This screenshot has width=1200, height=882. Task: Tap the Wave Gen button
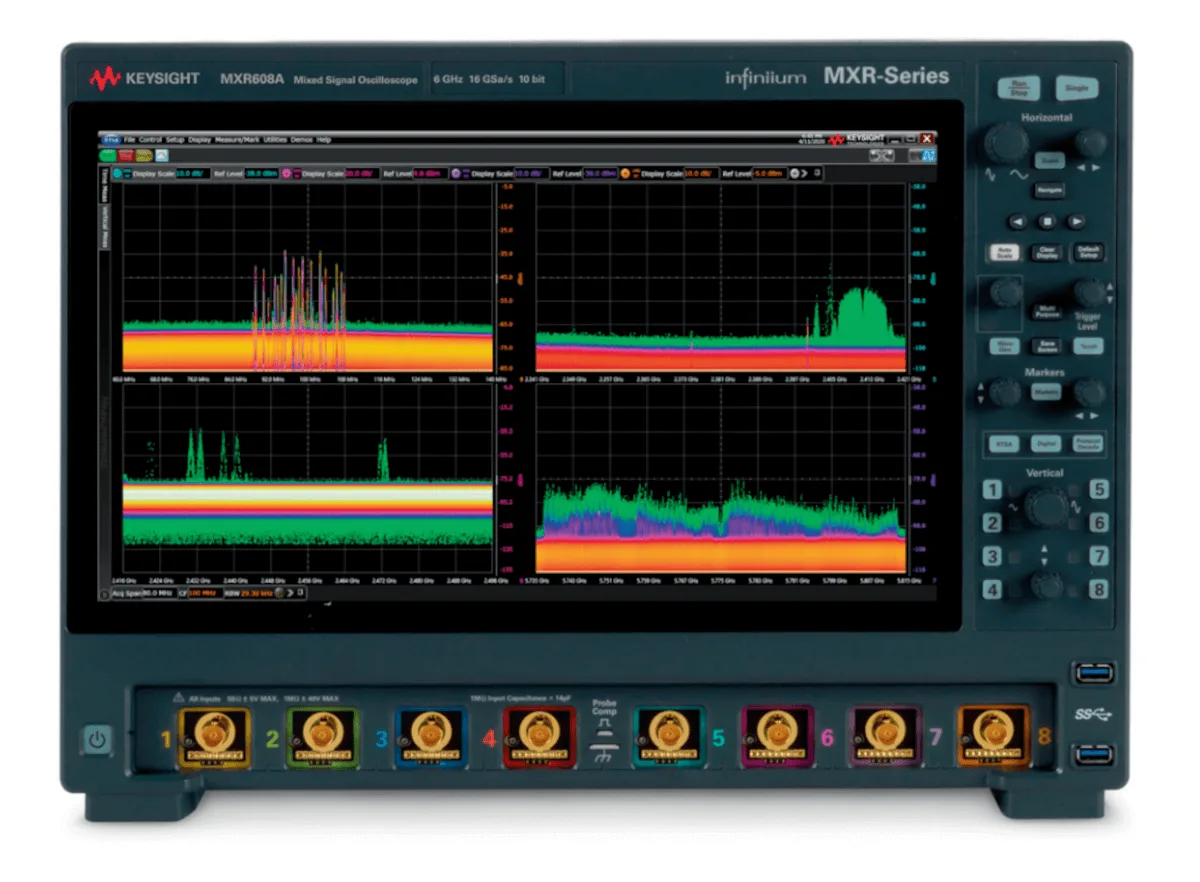pyautogui.click(x=1005, y=346)
